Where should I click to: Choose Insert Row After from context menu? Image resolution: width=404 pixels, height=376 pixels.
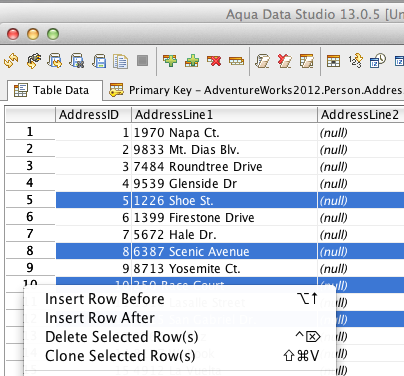click(180, 318)
